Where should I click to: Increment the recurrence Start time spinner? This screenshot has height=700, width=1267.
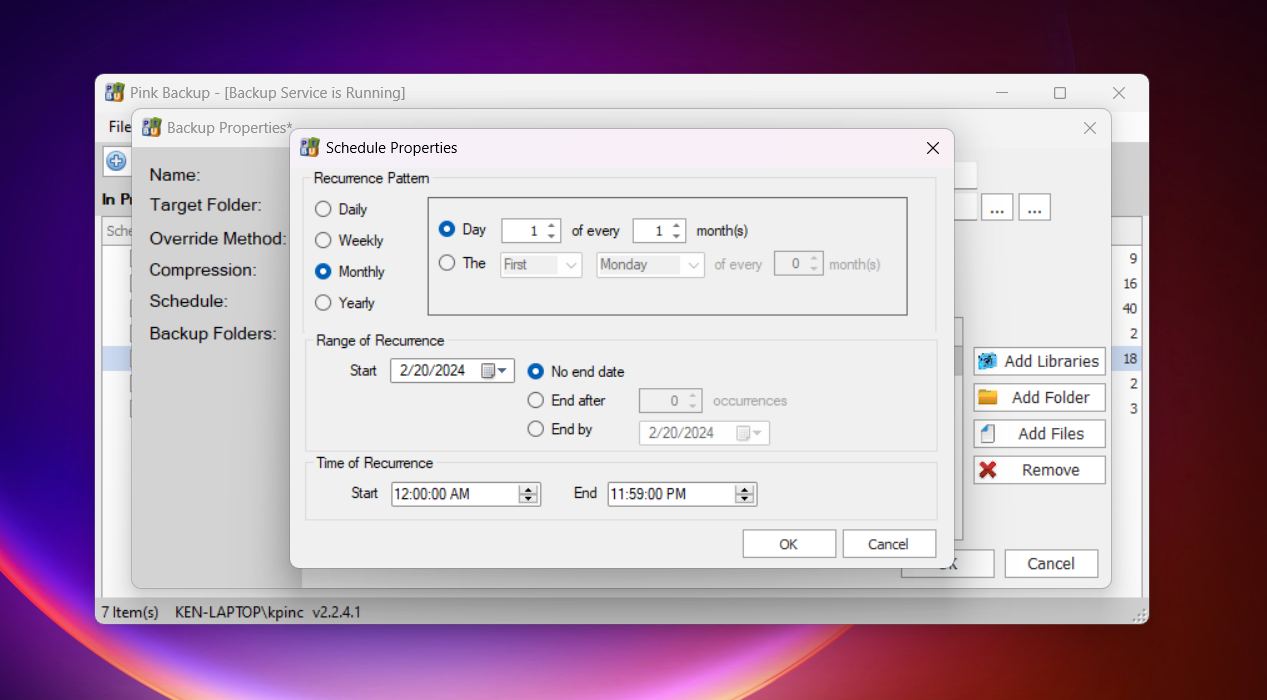pos(529,489)
